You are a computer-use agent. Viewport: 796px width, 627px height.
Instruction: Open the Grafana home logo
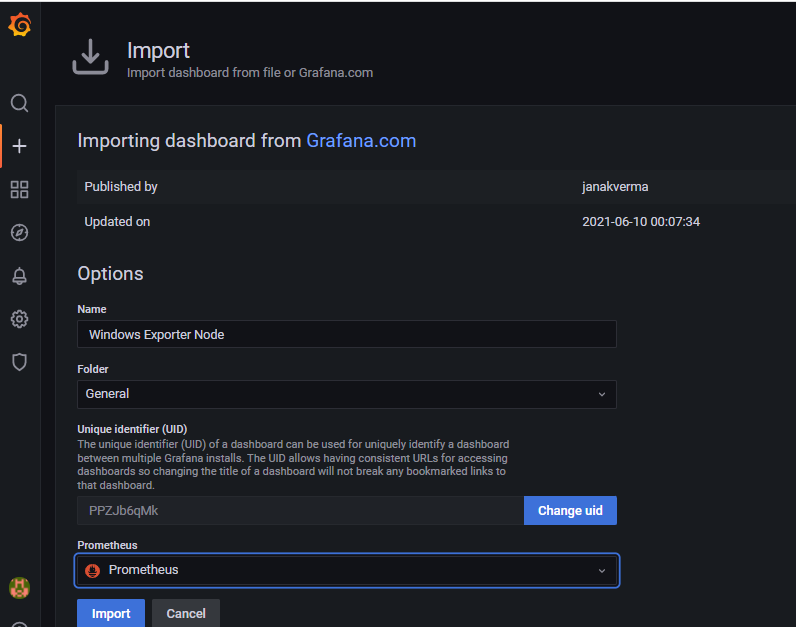click(20, 25)
